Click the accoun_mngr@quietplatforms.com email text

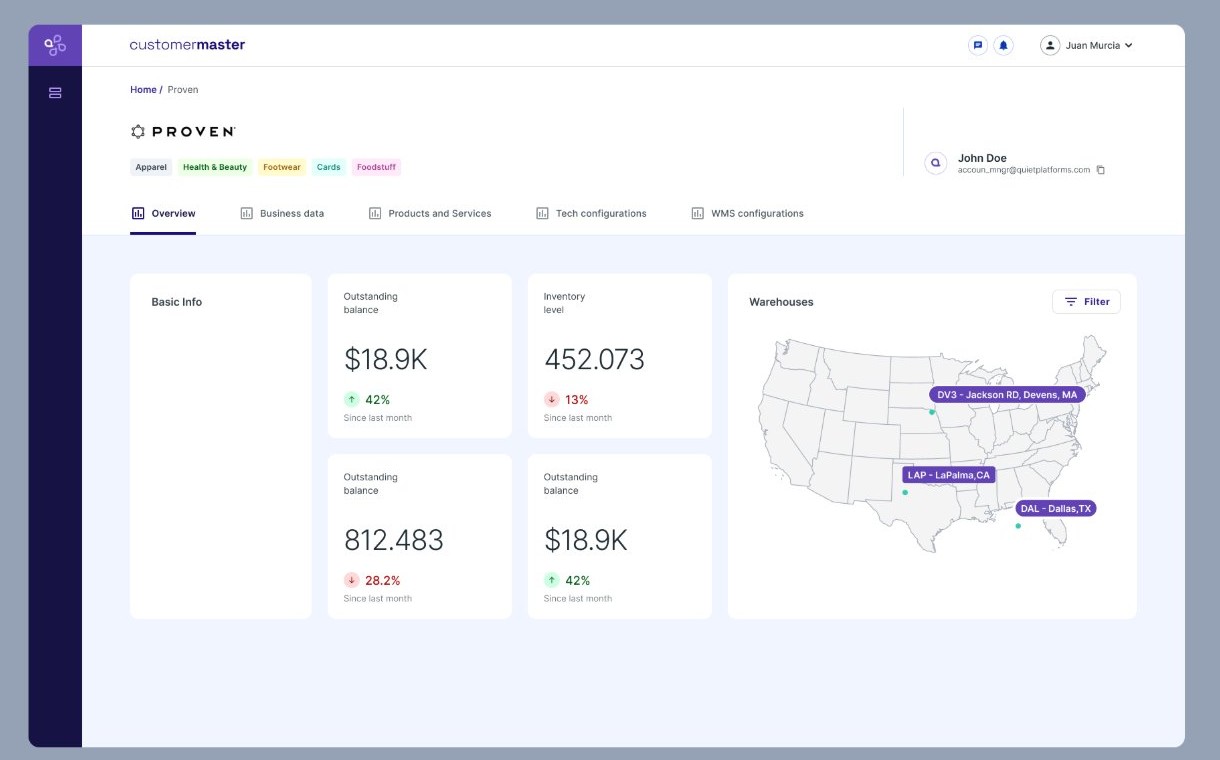point(1024,170)
